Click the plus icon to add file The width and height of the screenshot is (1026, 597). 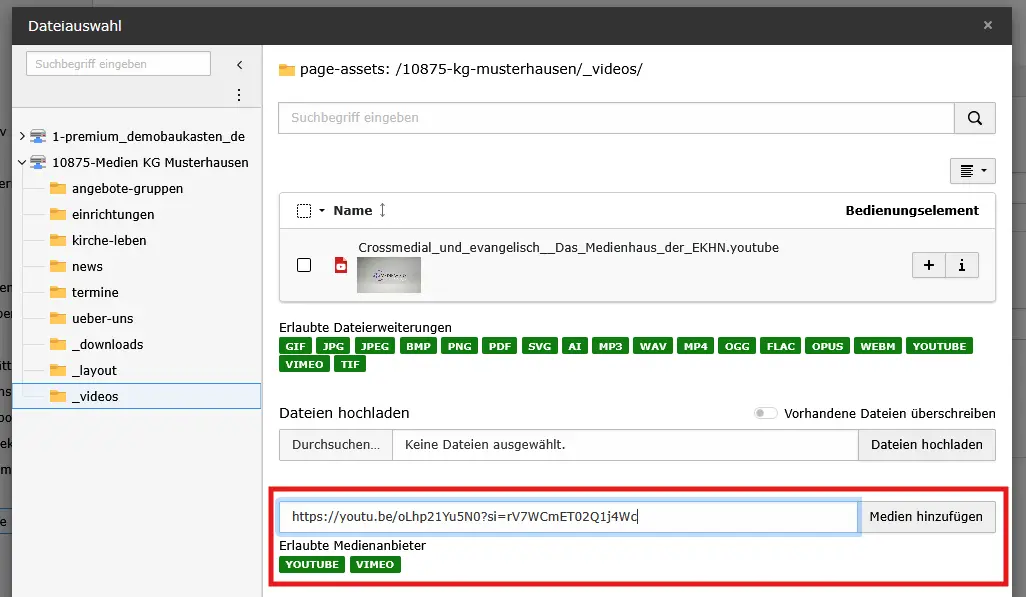click(x=929, y=265)
